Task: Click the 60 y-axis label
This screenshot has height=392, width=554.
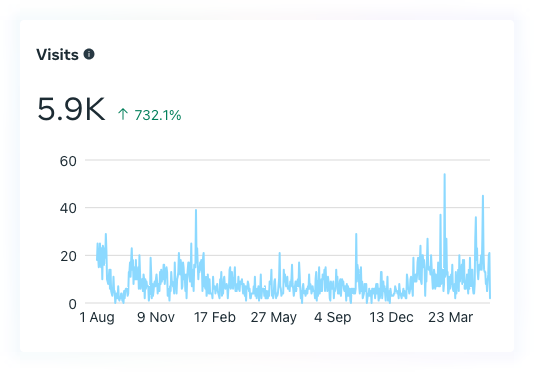Action: (68, 161)
